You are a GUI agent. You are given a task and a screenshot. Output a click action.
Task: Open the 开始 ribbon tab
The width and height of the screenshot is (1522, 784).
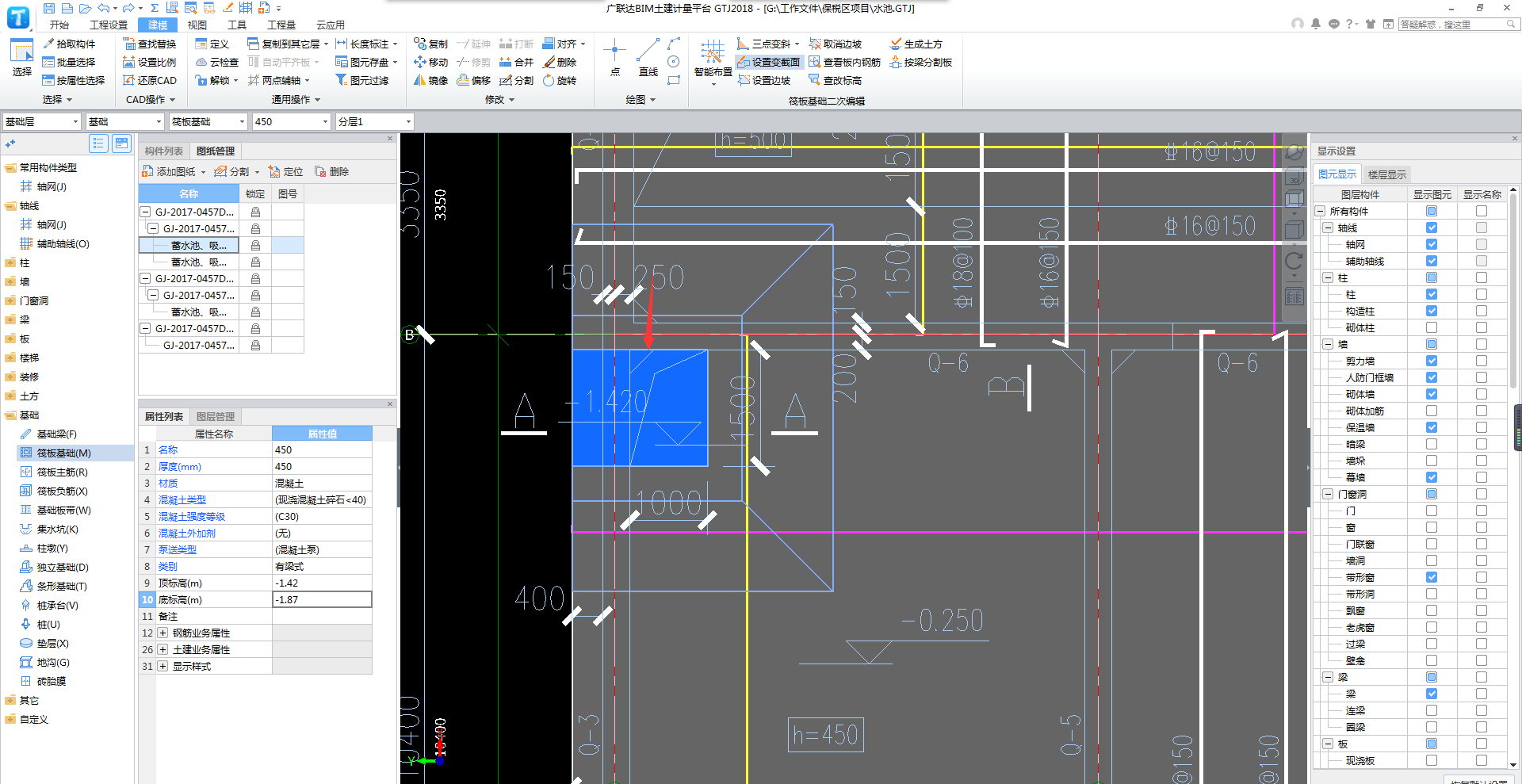pyautogui.click(x=59, y=25)
